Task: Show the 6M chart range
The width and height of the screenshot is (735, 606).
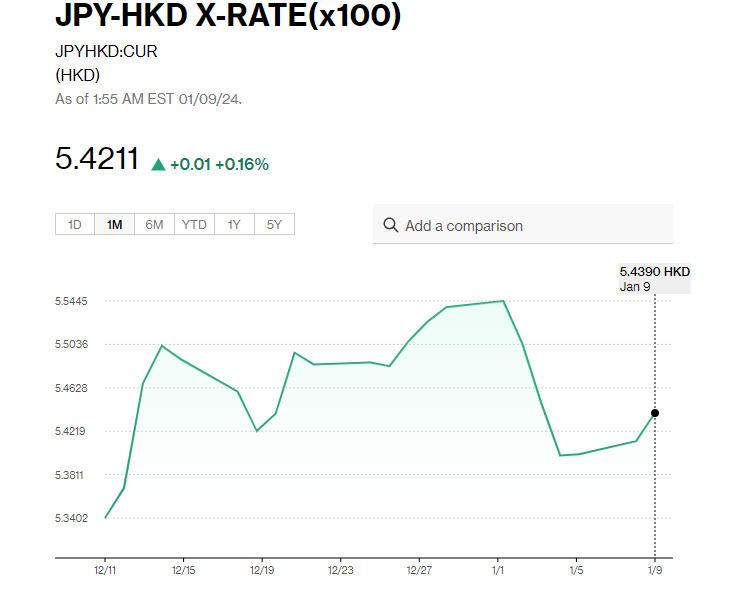Action: 154,225
